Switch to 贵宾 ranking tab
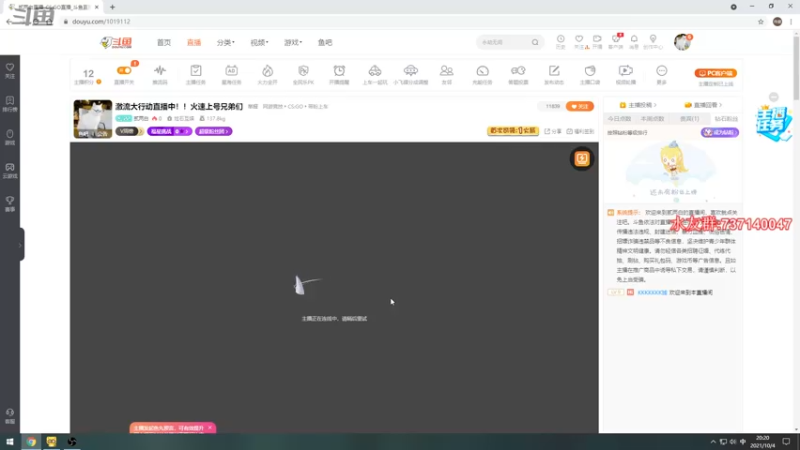The image size is (800, 450). tap(689, 118)
